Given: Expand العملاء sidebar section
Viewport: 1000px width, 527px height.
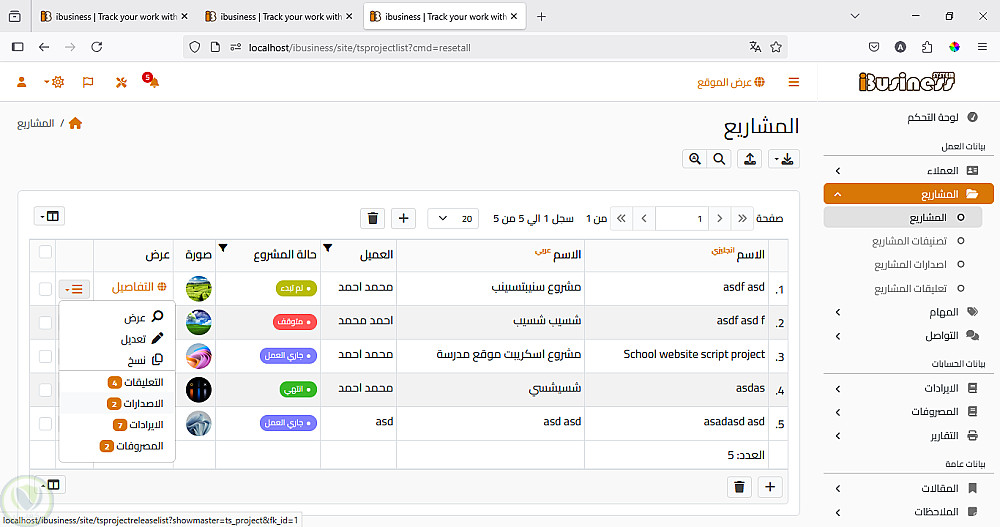Looking at the screenshot, I should tap(908, 170).
